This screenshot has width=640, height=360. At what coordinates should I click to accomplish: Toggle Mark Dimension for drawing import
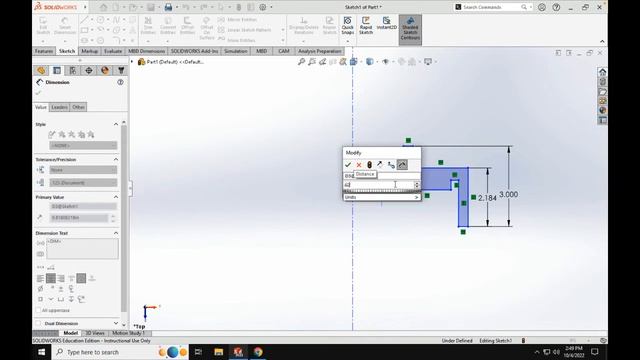tap(402, 164)
